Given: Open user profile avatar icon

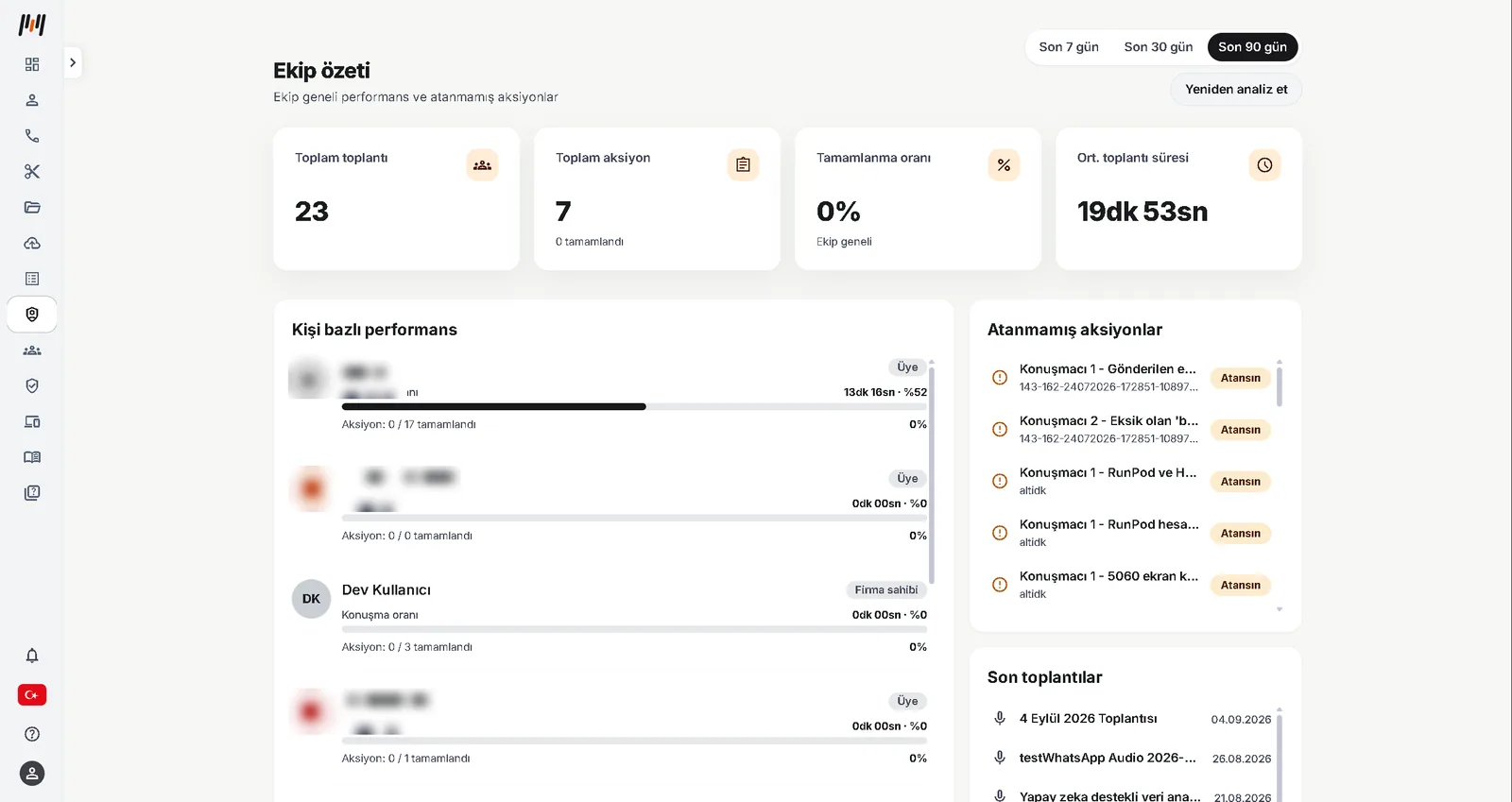Looking at the screenshot, I should (x=32, y=774).
